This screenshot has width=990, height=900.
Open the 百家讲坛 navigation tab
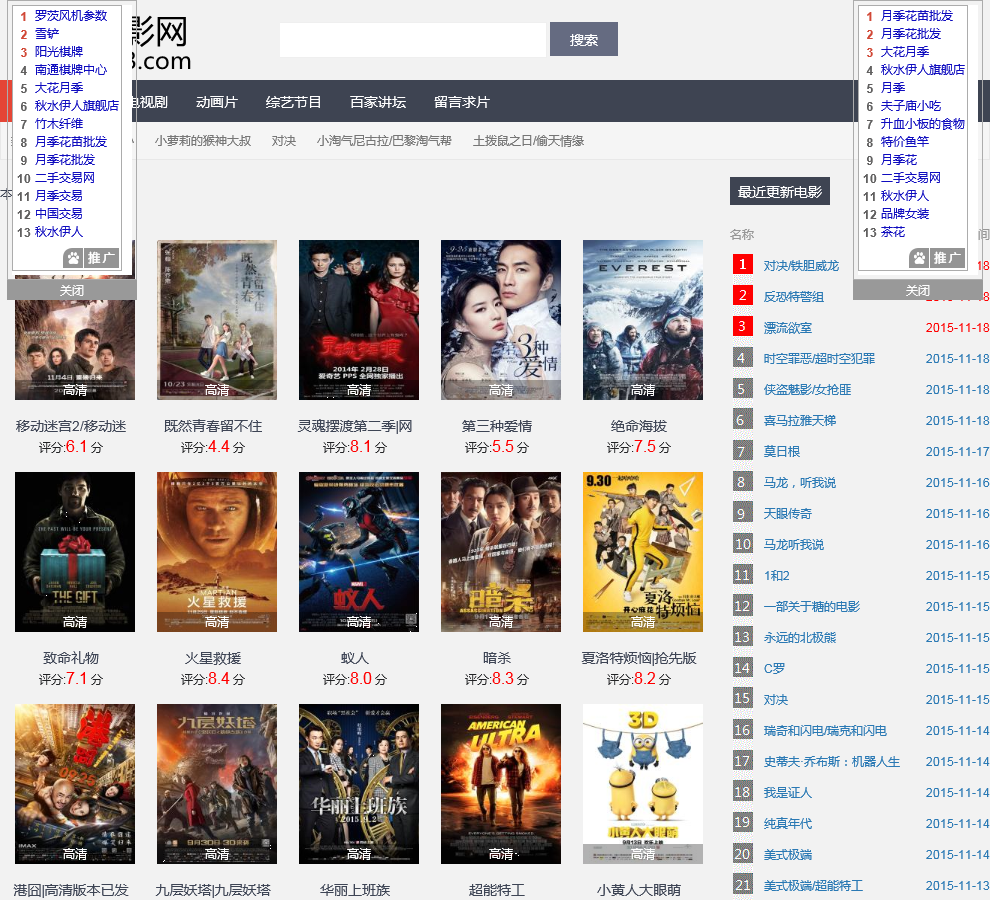click(378, 102)
